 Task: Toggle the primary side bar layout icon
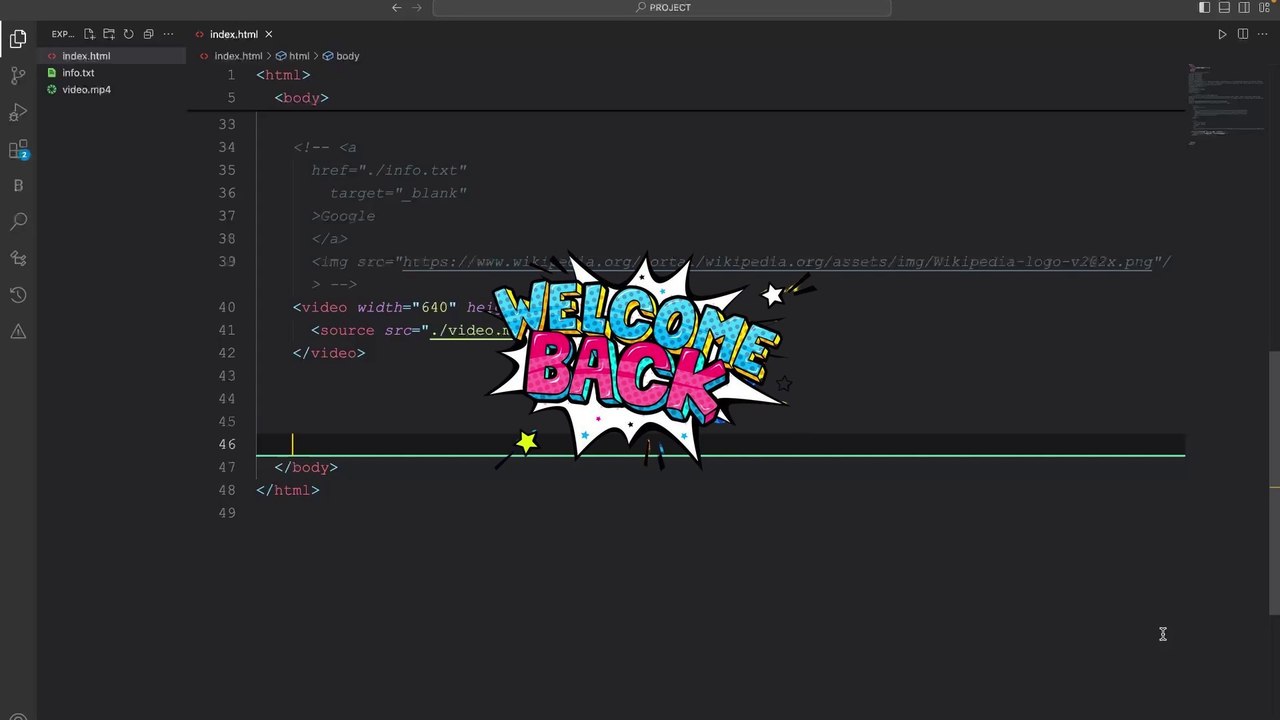pos(1204,8)
